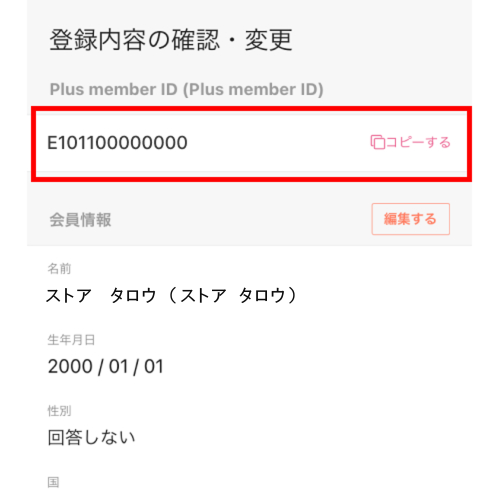Click the 生年月日 field label
This screenshot has width=500, height=500.
[x=71, y=340]
